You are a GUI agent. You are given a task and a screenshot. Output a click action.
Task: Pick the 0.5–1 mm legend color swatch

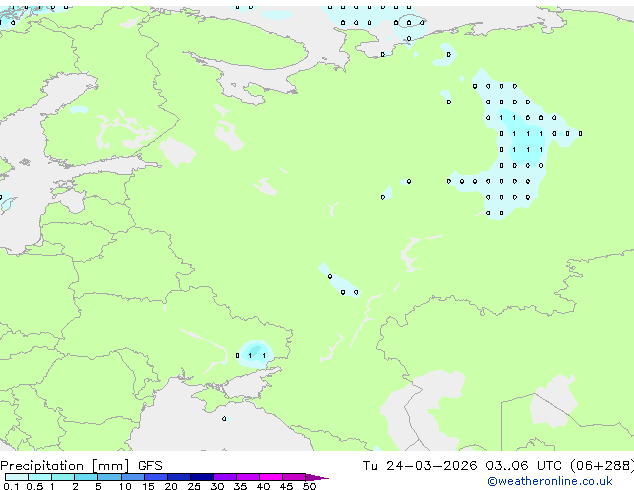40,477
